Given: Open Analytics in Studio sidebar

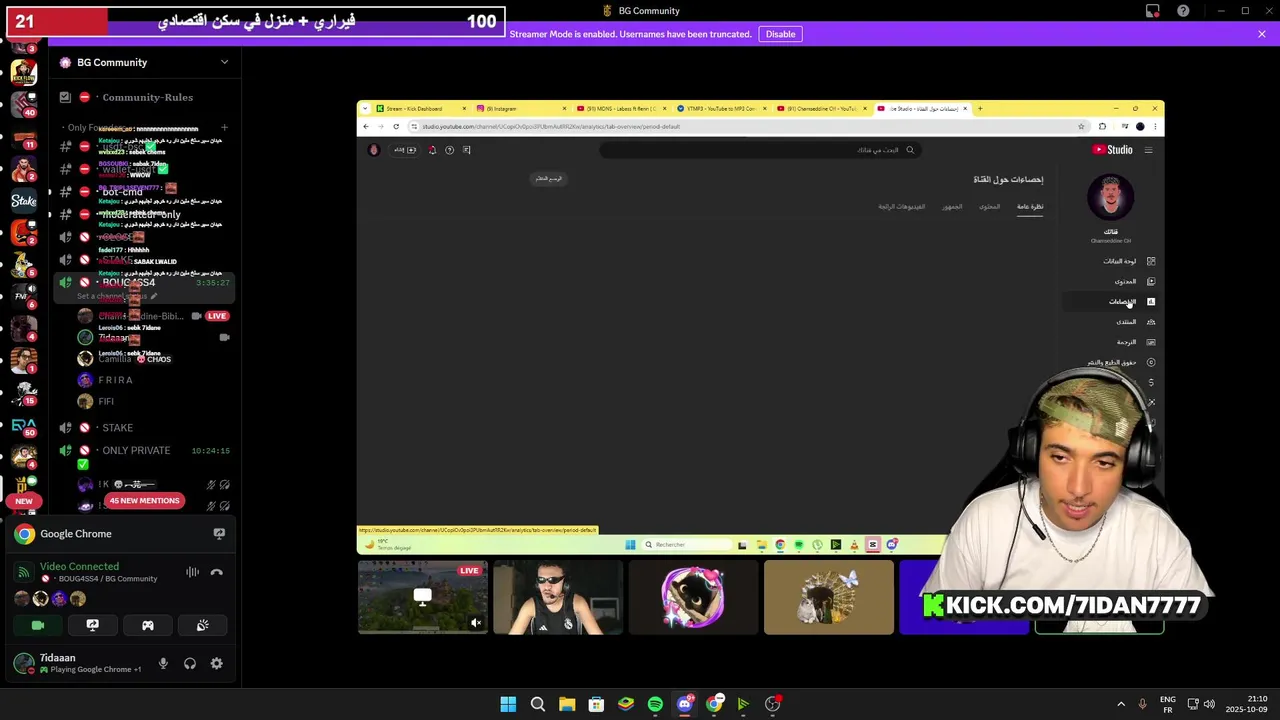Looking at the screenshot, I should 1111,301.
